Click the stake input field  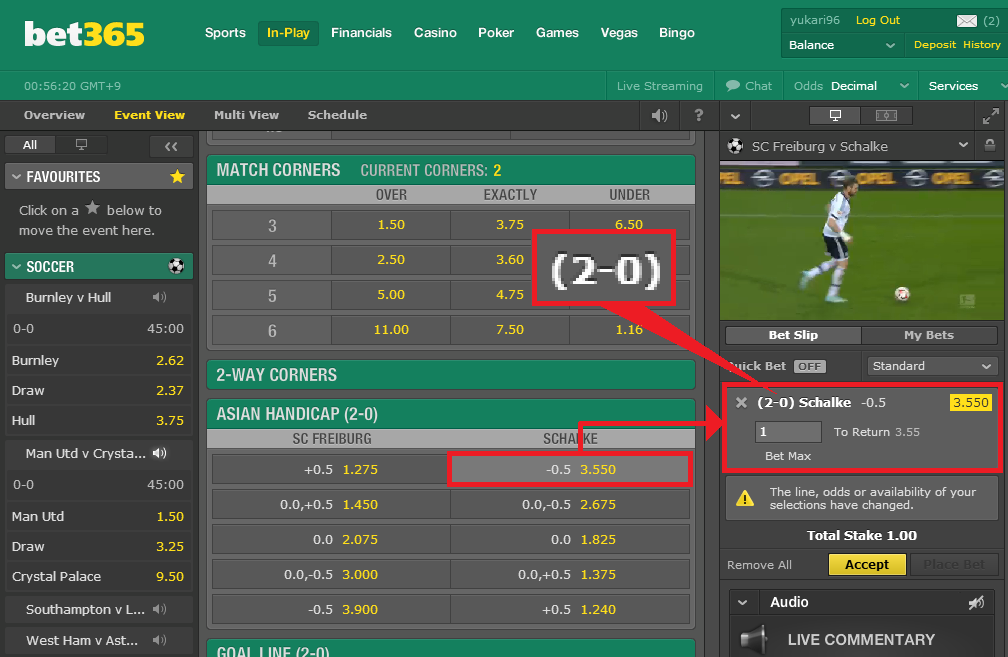(788, 432)
